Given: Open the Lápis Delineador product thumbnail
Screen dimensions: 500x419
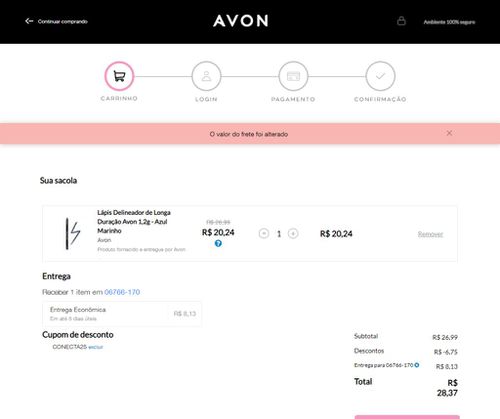Looking at the screenshot, I should (x=73, y=233).
